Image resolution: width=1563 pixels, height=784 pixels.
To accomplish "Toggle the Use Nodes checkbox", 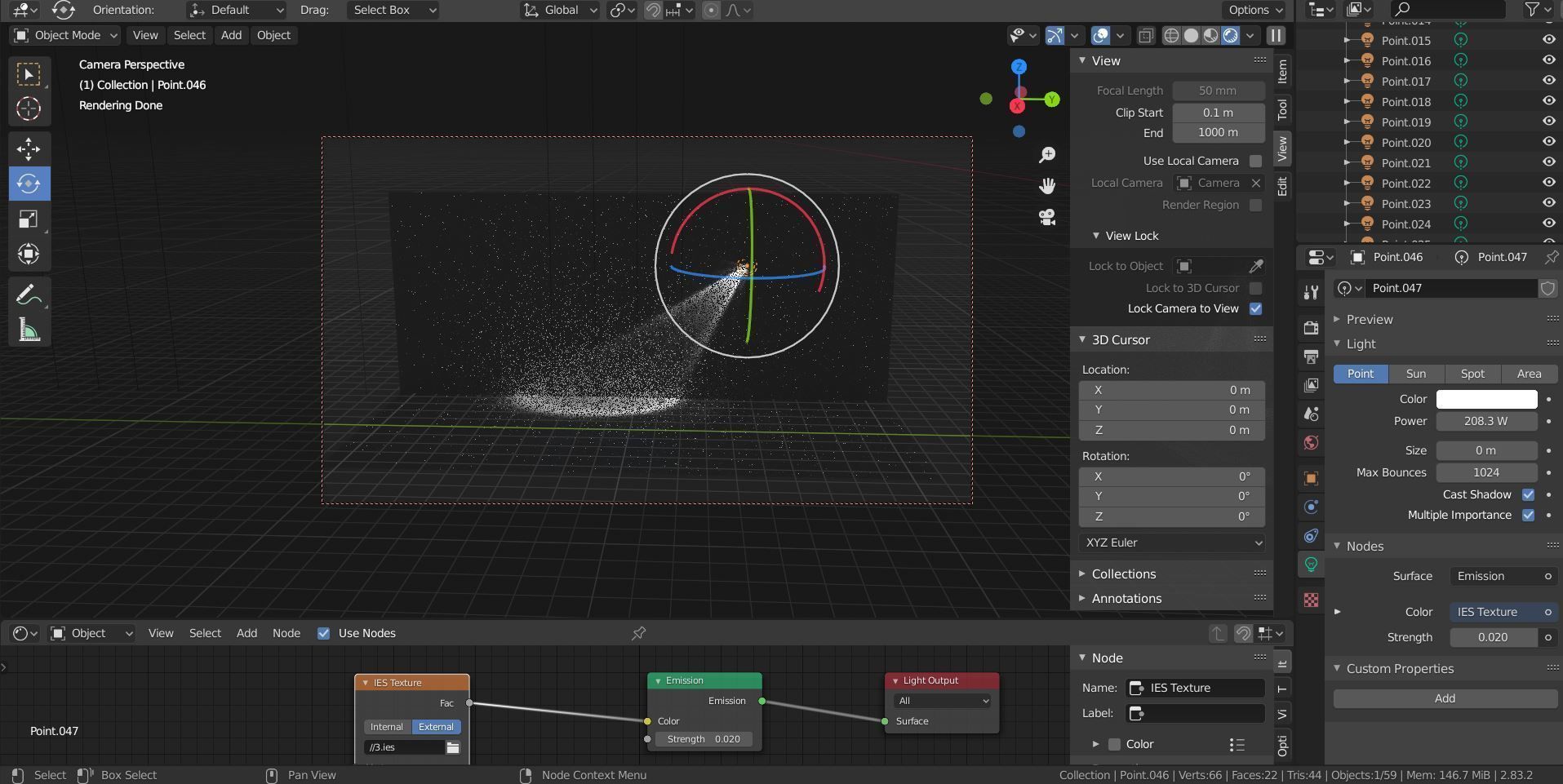I will tap(323, 633).
